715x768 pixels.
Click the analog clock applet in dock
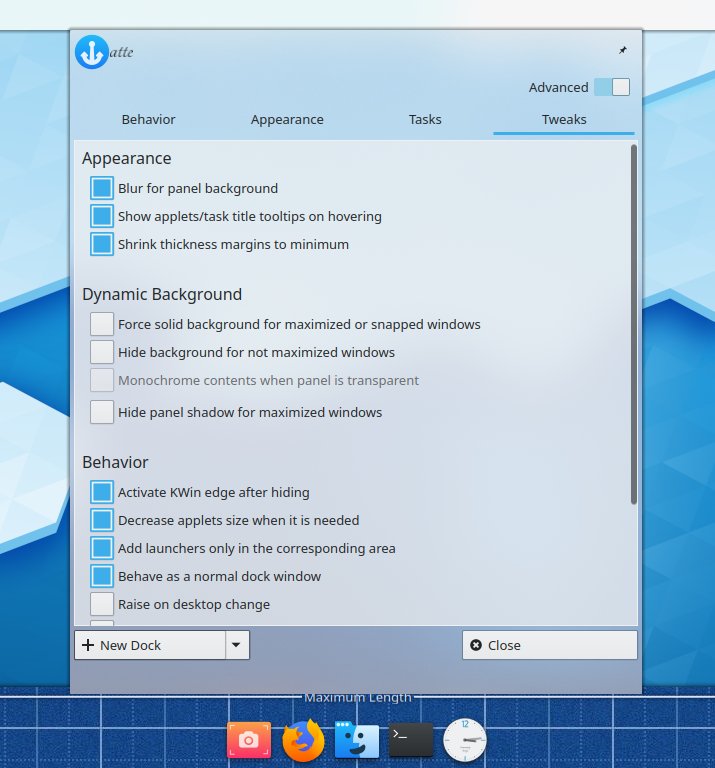[x=465, y=740]
